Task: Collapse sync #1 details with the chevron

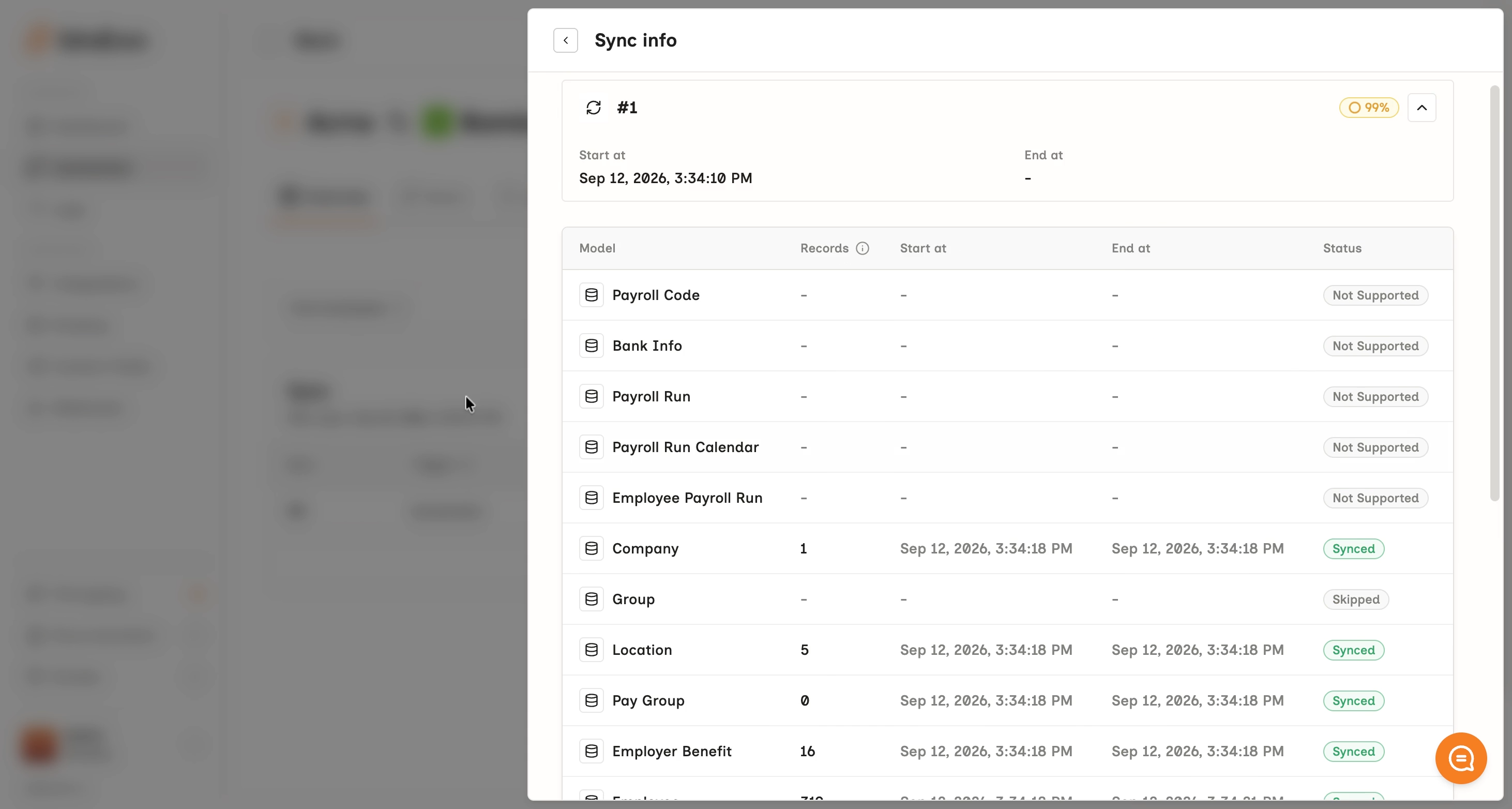Action: tap(1422, 108)
